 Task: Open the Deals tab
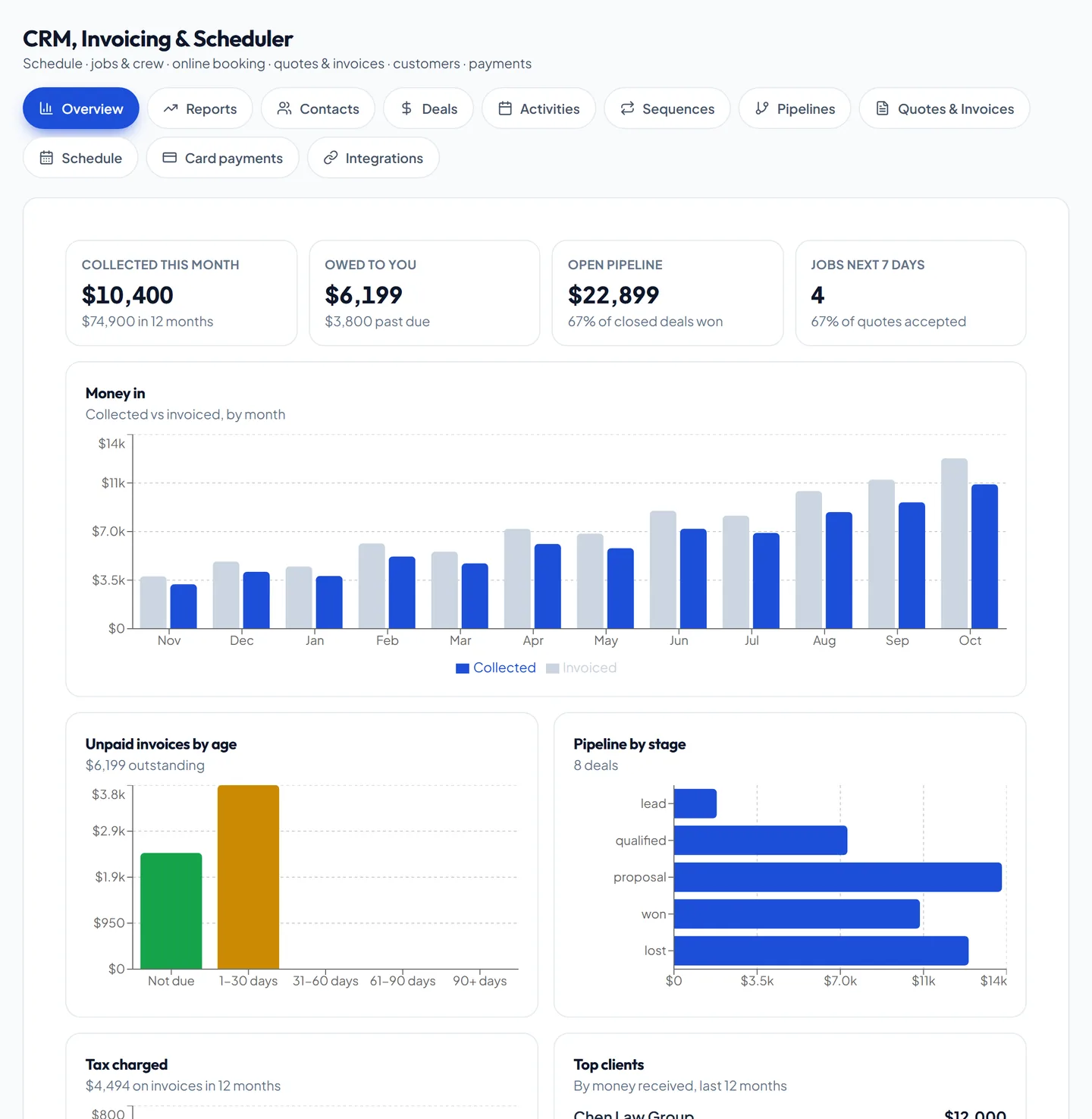[428, 108]
